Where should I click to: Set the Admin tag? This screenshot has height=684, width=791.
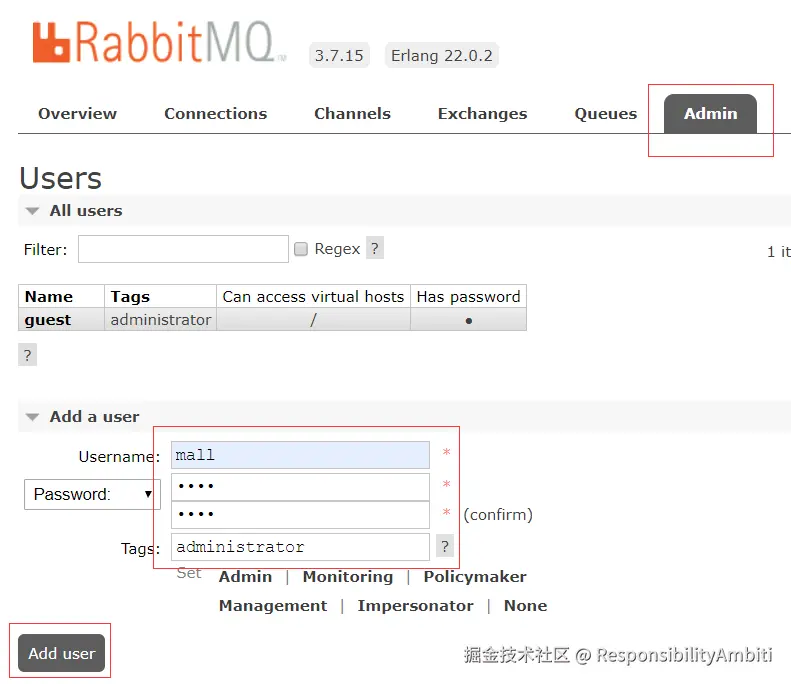pyautogui.click(x=245, y=577)
